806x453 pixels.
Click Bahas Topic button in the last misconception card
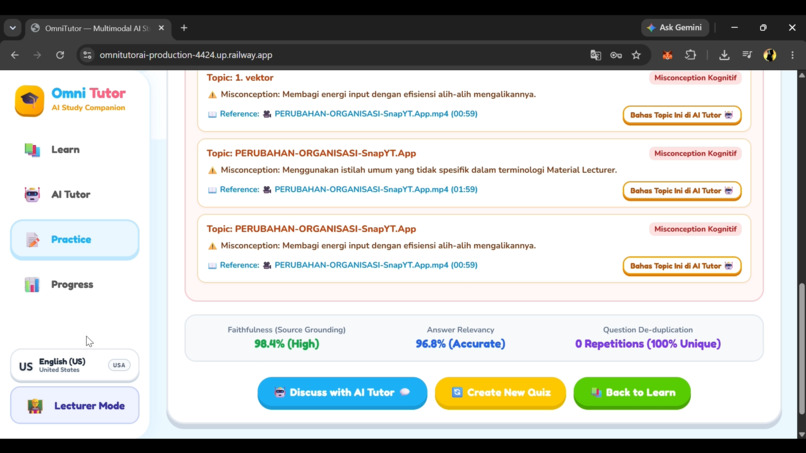click(x=682, y=266)
